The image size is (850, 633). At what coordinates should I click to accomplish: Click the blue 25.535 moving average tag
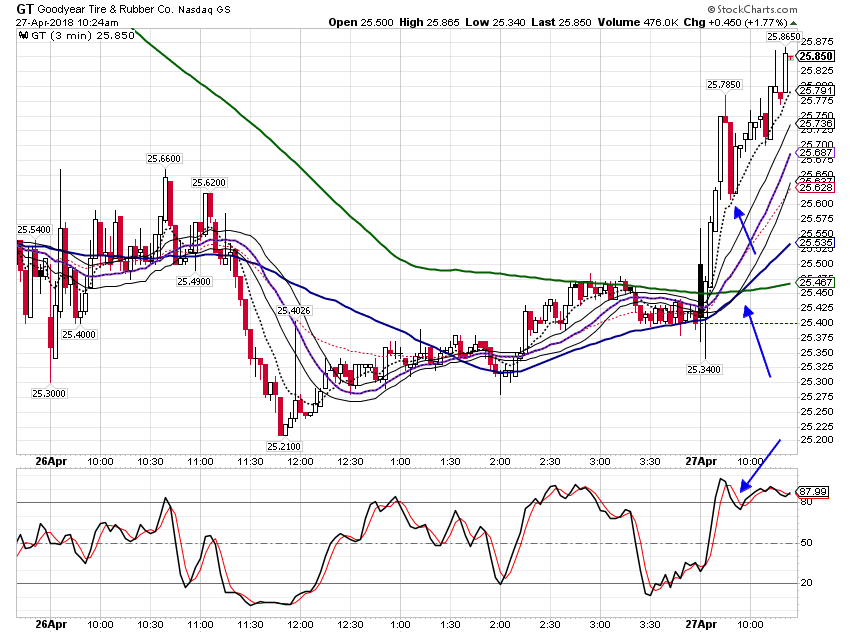[x=815, y=242]
